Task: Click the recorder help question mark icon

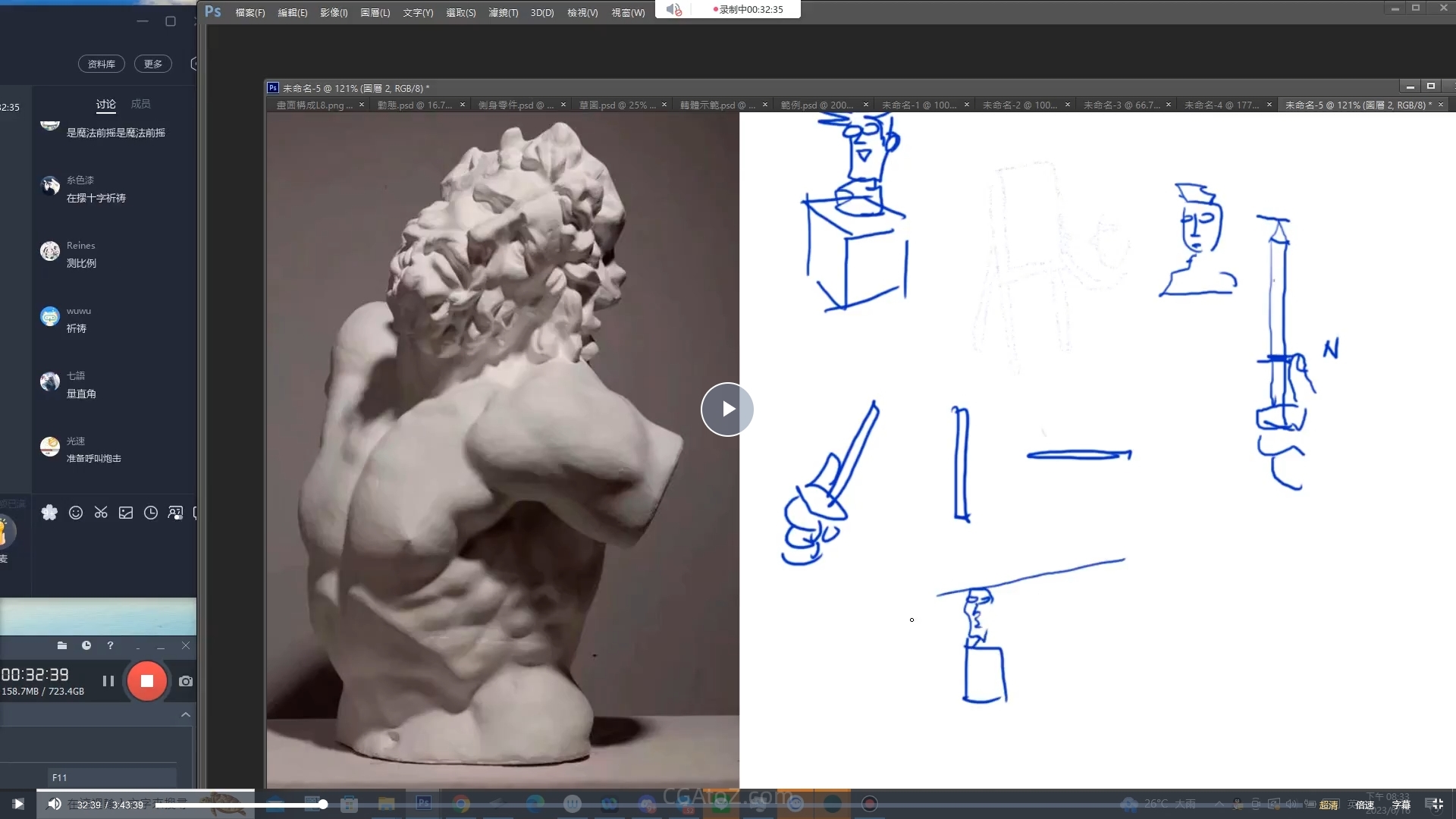Action: point(110,645)
